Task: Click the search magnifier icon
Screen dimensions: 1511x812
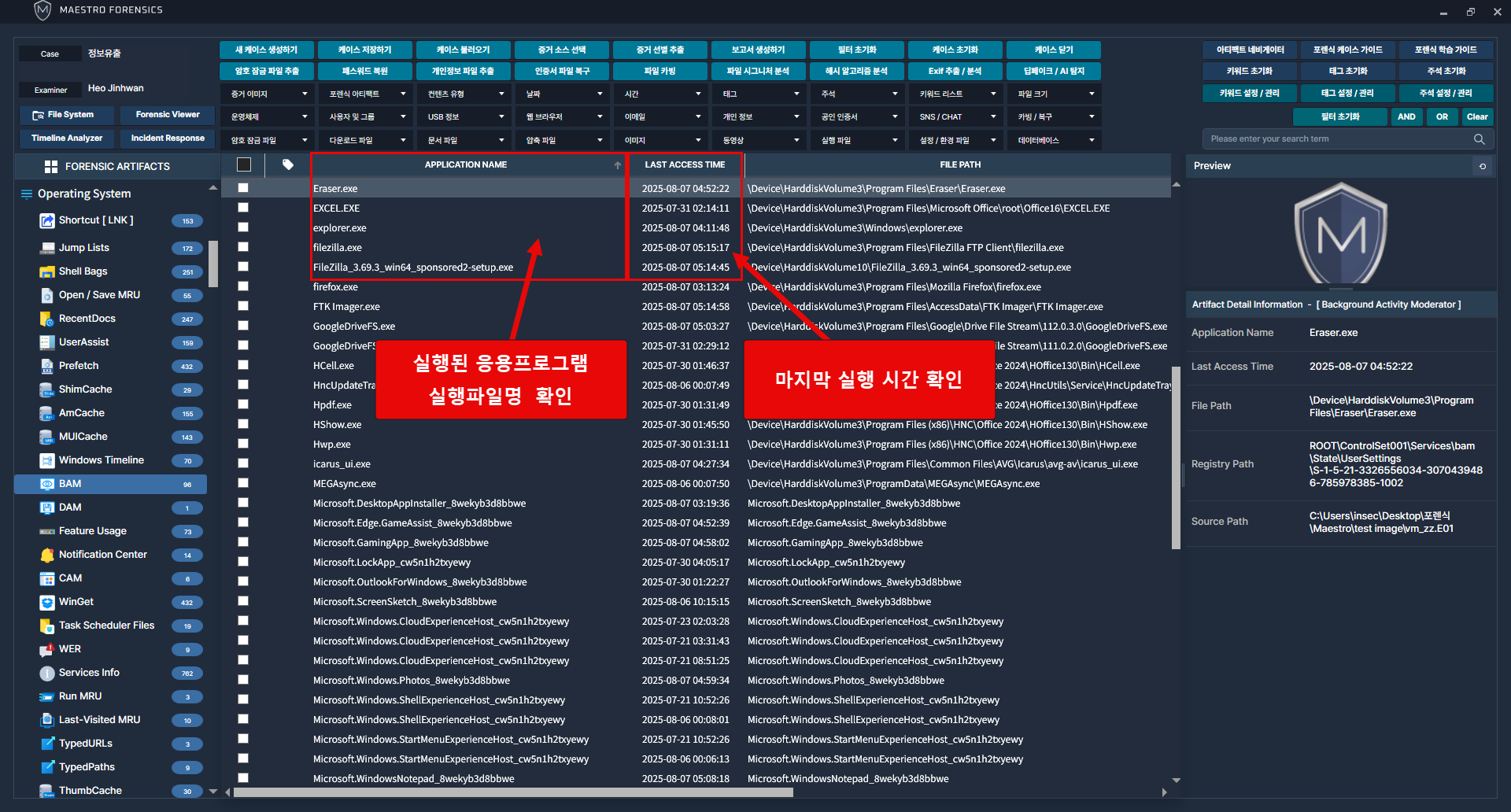Action: [x=1479, y=139]
